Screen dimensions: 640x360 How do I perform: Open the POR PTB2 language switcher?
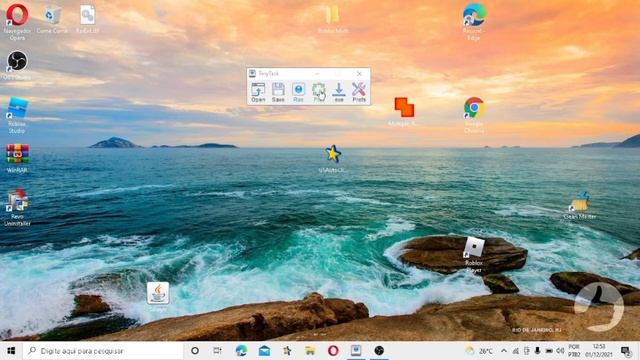pos(574,351)
